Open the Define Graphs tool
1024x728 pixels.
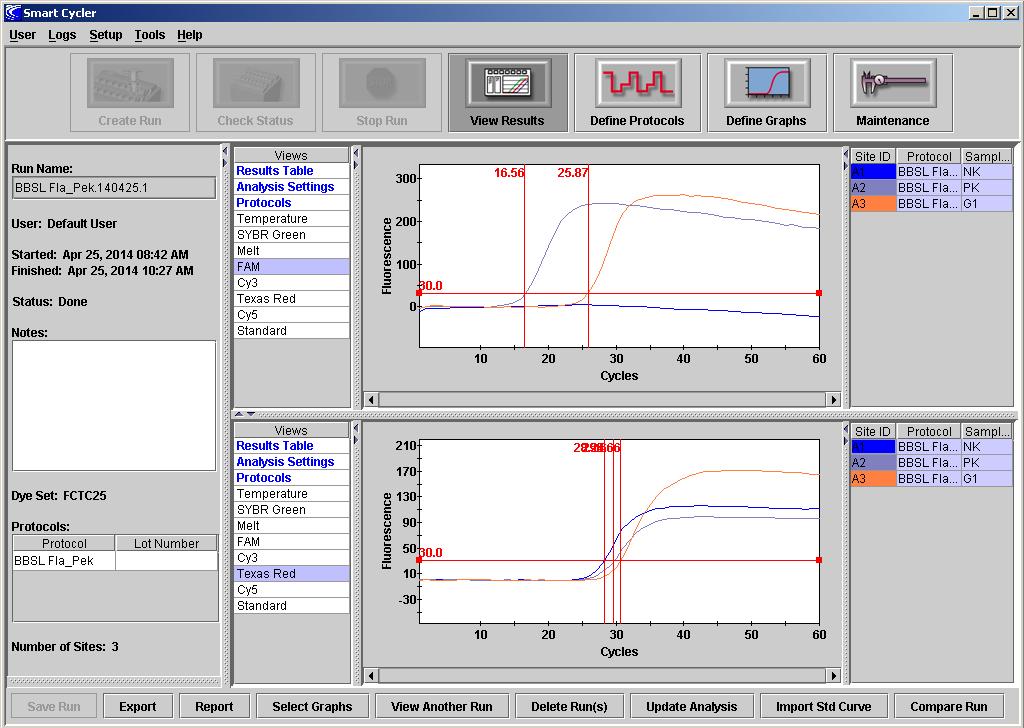point(766,93)
